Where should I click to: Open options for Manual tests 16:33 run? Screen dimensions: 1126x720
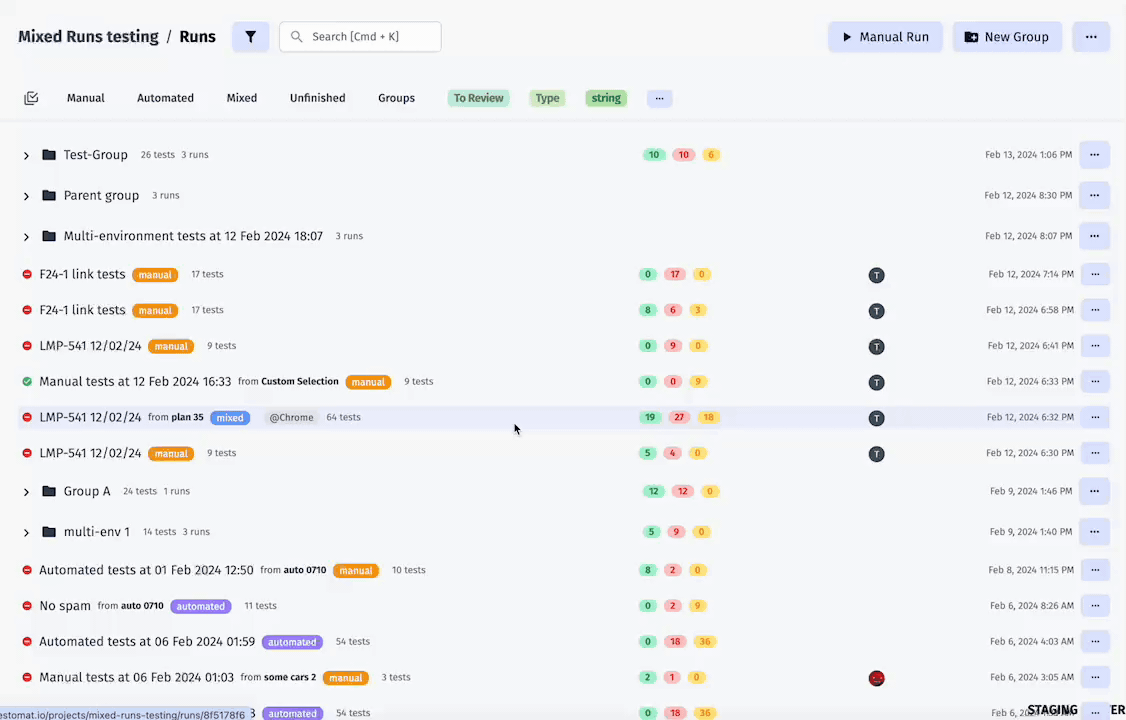1095,381
